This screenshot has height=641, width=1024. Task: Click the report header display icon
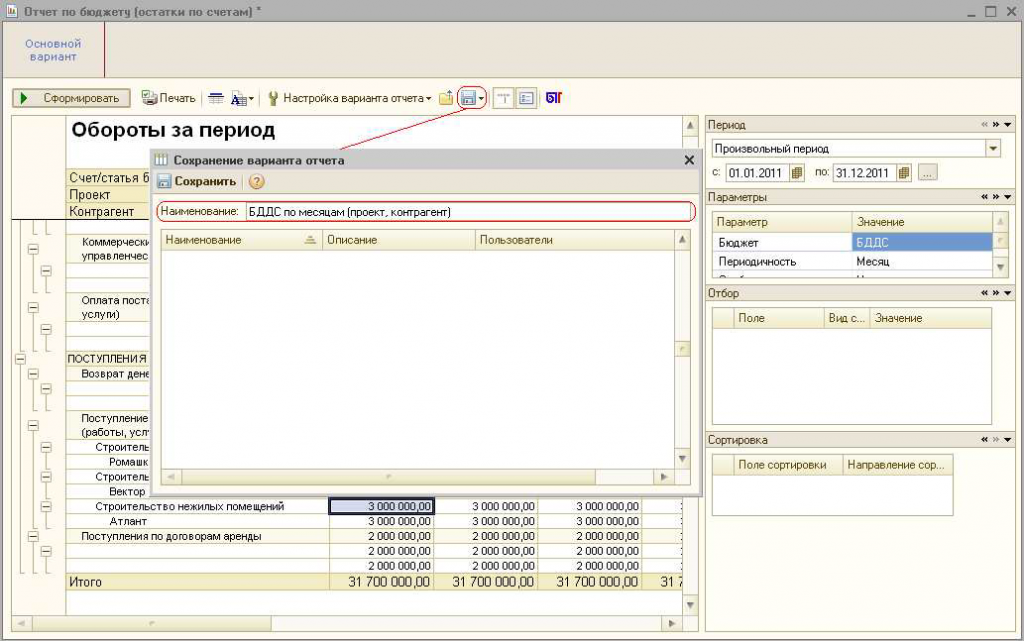[504, 98]
